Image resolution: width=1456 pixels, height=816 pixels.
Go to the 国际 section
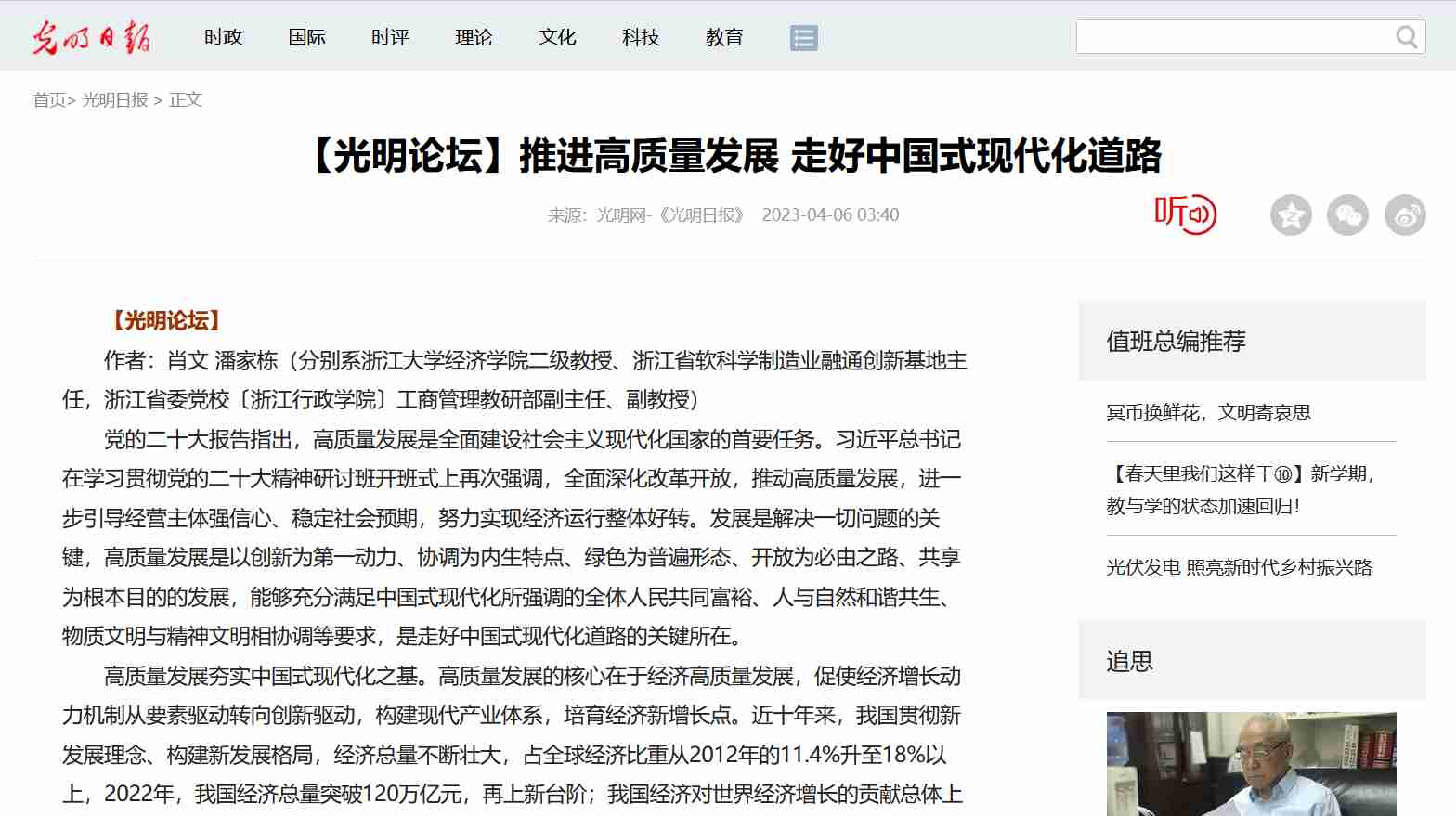pos(306,37)
